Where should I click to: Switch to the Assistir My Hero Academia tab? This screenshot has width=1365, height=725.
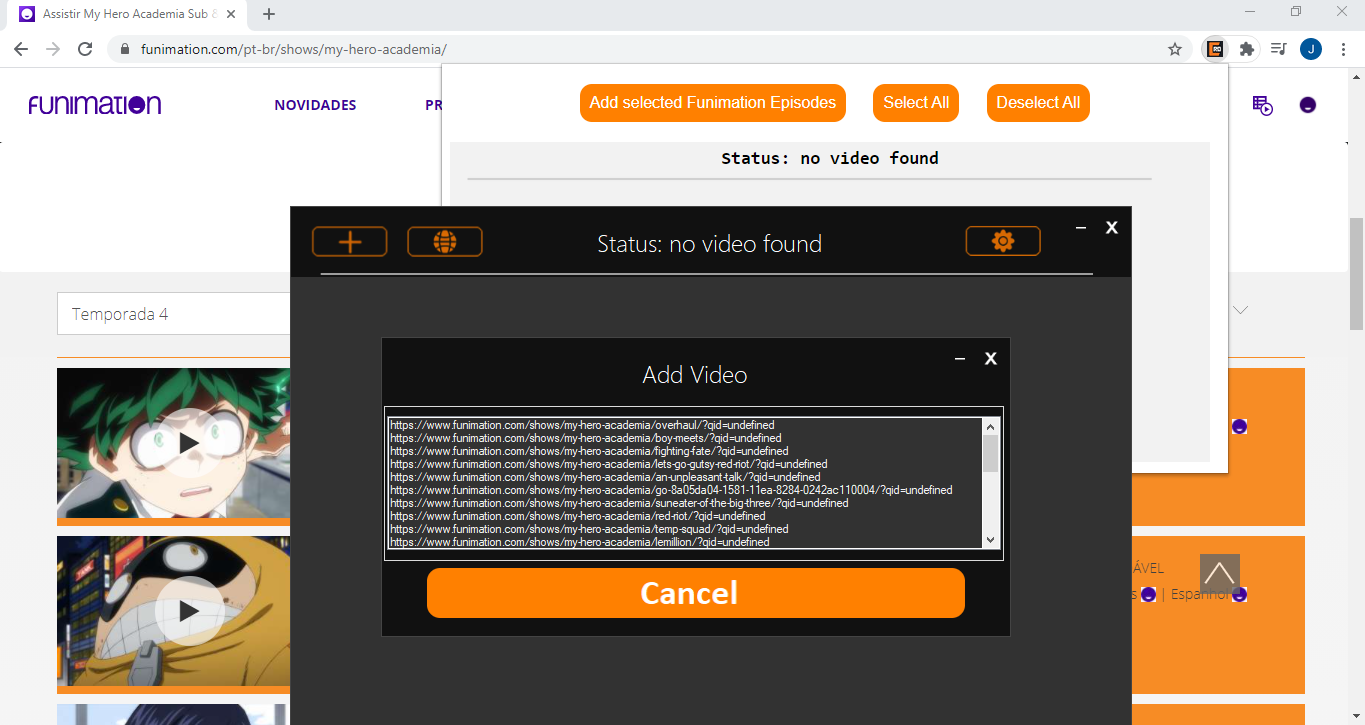pos(120,14)
